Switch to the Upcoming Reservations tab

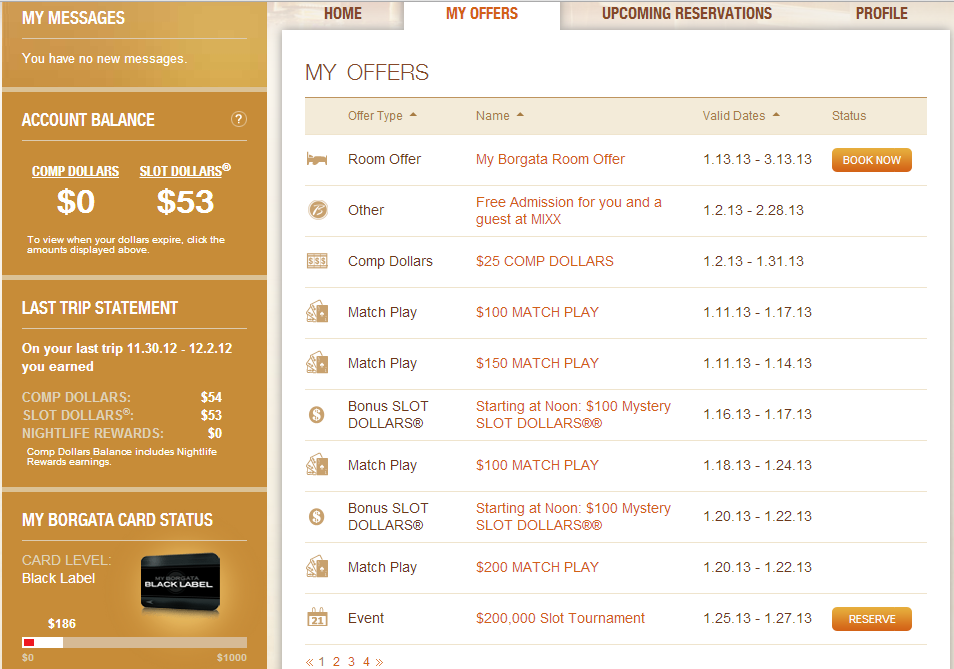coord(687,13)
